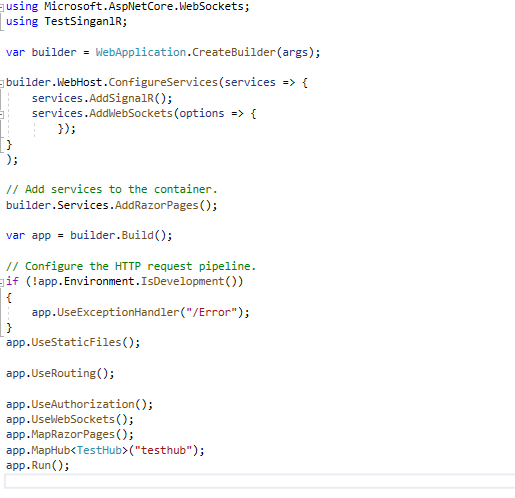
Task: Click the empty line below app.Run()
Action: pyautogui.click(x=260, y=481)
